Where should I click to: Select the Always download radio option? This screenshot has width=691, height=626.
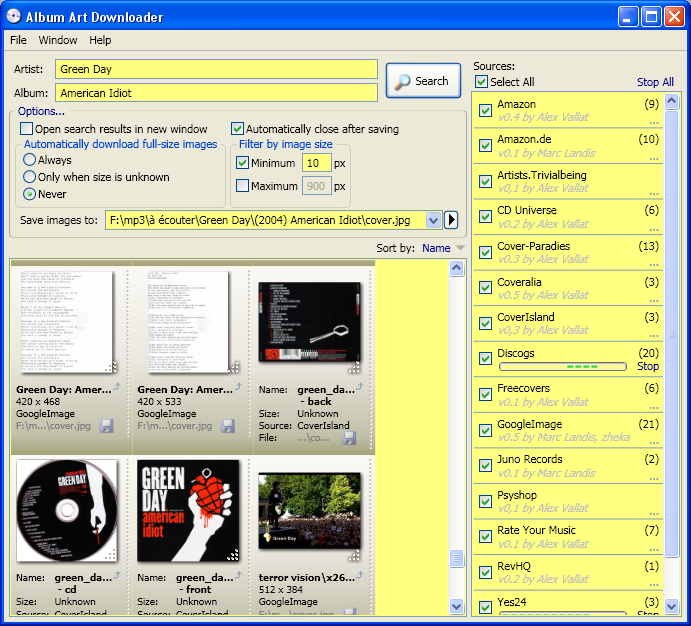coord(29,159)
